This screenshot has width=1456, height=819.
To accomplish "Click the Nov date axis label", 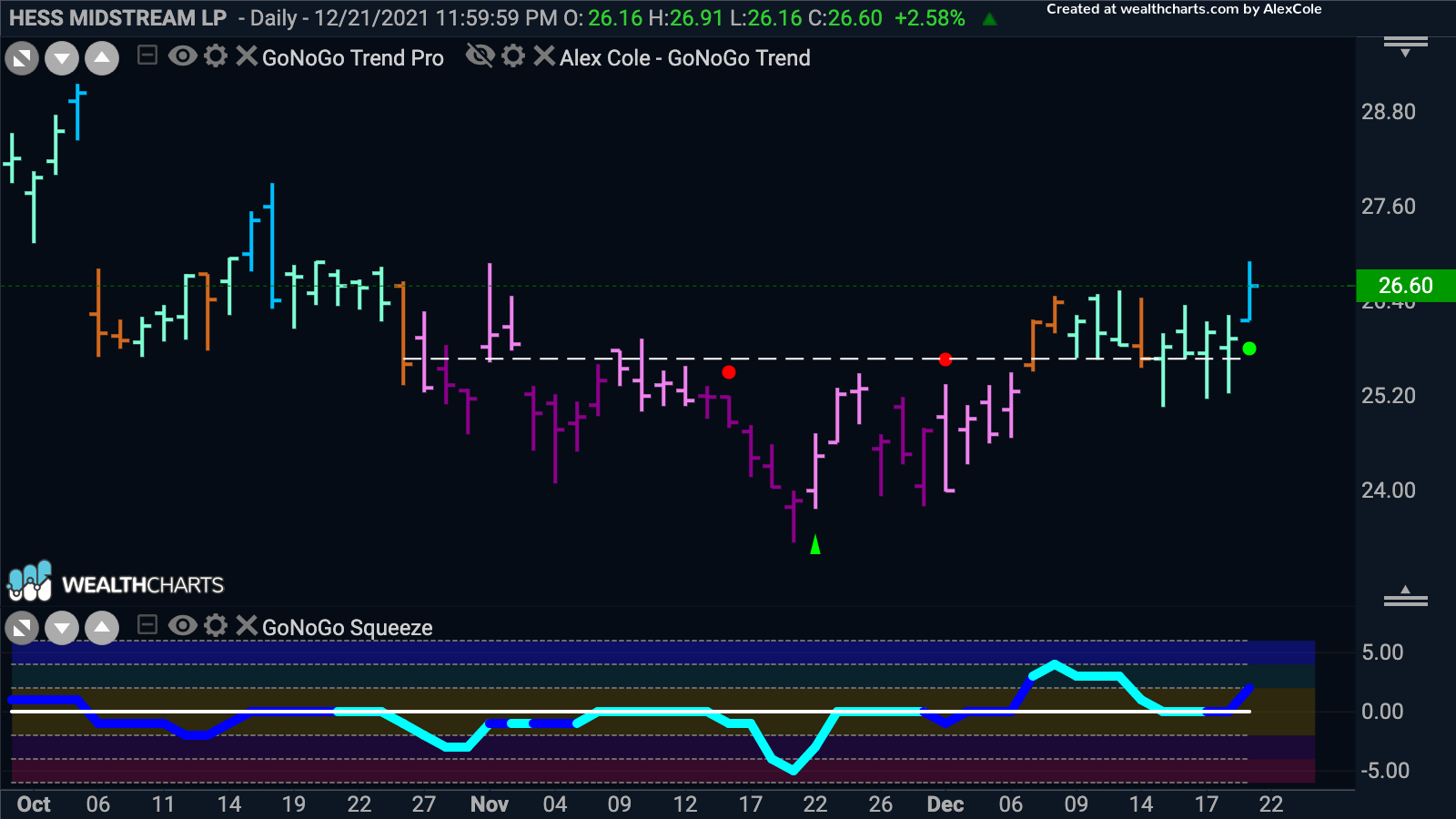I will [x=490, y=804].
